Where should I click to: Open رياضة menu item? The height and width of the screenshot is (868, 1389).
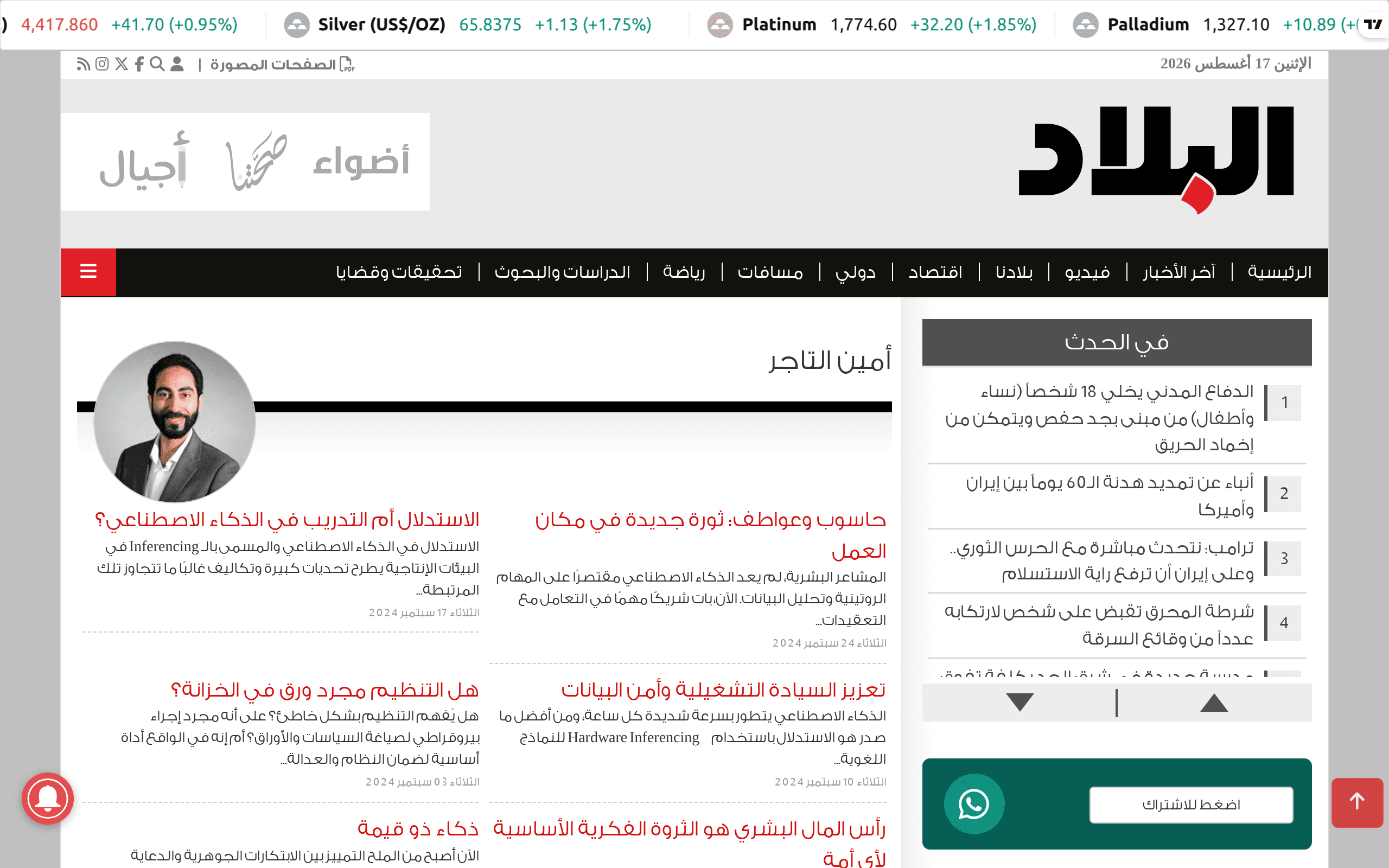point(684,272)
